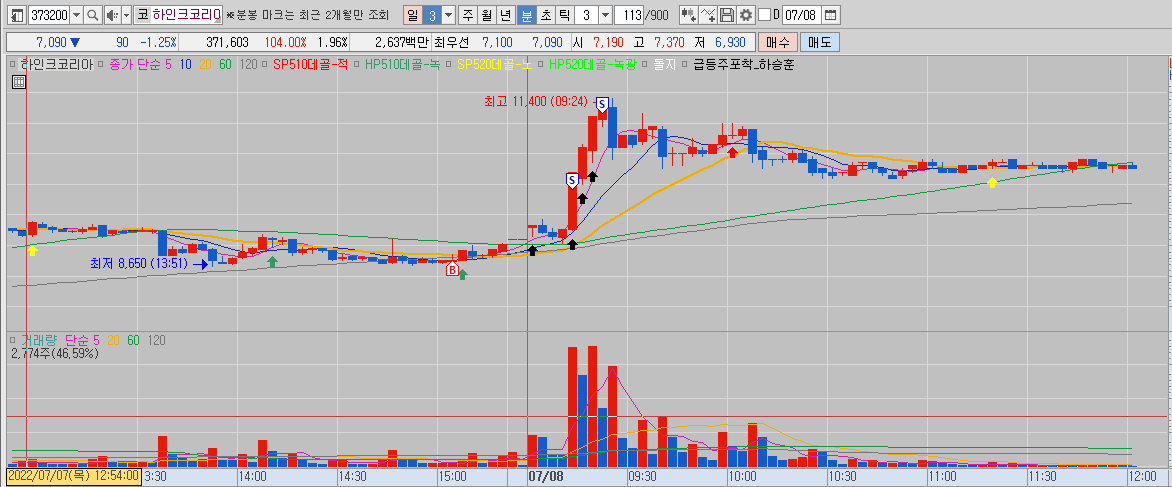Select the 월 monthly period toggle

pyautogui.click(x=487, y=14)
